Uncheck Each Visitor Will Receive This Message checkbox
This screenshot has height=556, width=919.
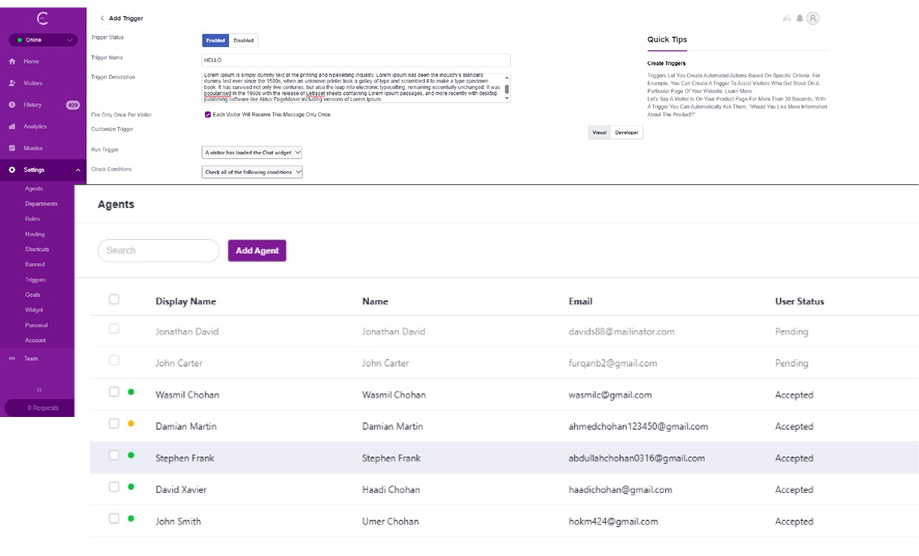(x=207, y=115)
